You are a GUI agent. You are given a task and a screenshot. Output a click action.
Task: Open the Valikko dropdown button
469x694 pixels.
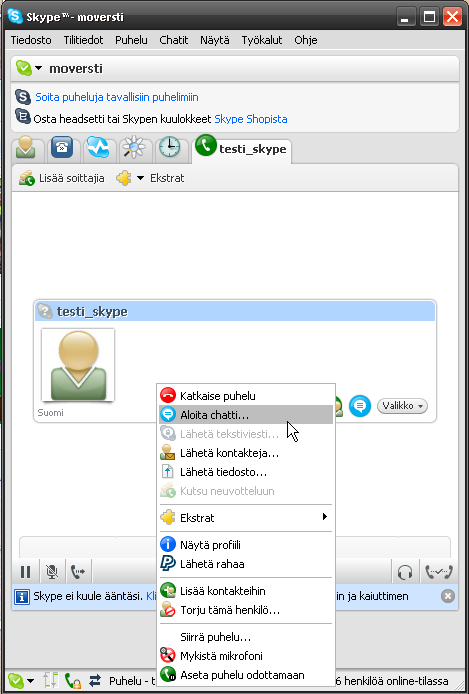pos(402,406)
